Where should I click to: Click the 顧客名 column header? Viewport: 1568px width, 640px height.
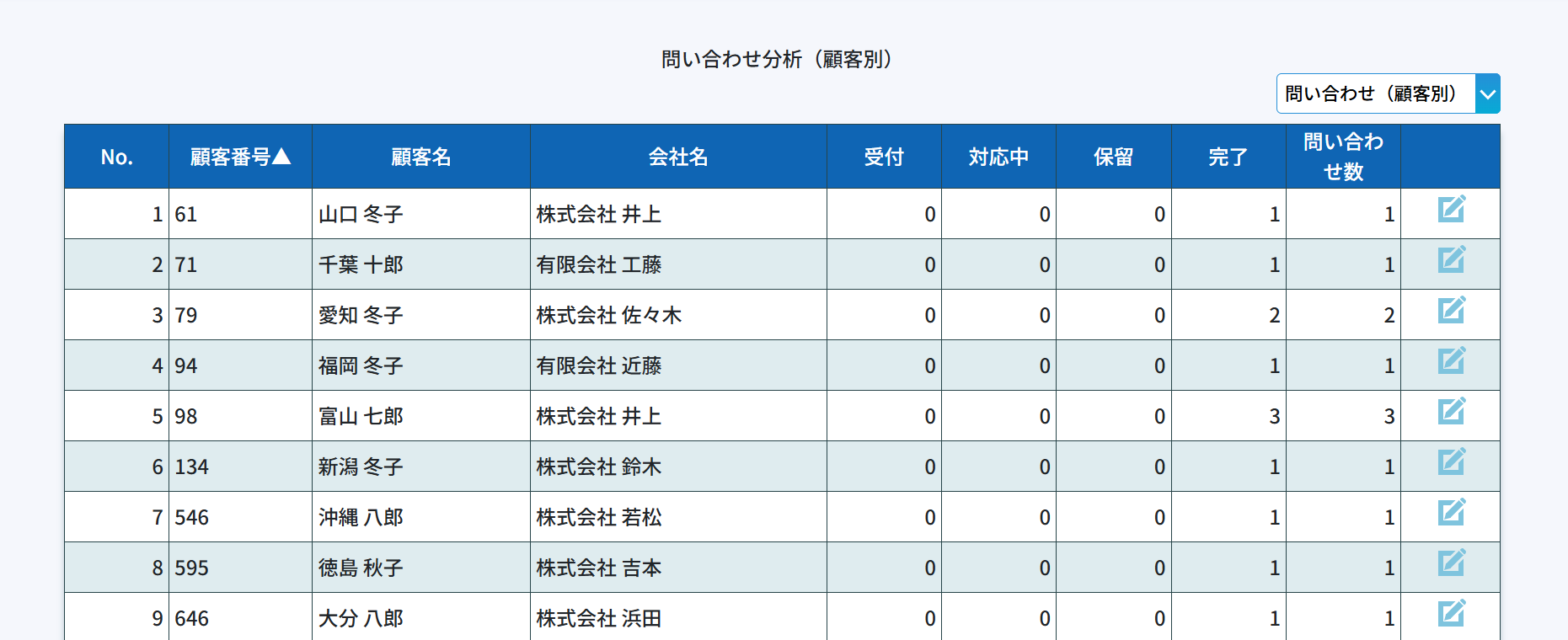click(420, 157)
